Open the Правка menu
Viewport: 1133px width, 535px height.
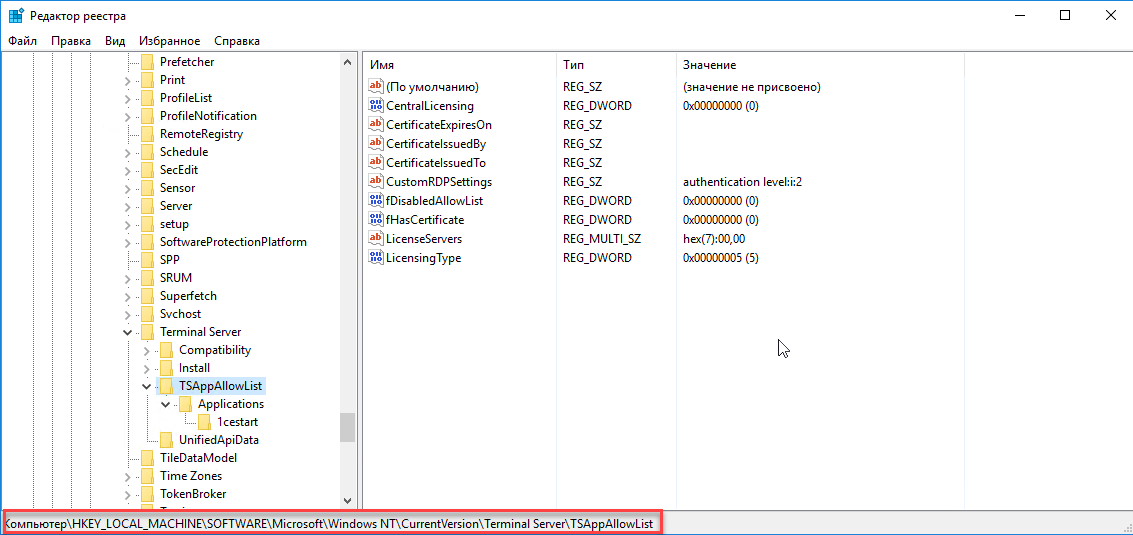[71, 41]
